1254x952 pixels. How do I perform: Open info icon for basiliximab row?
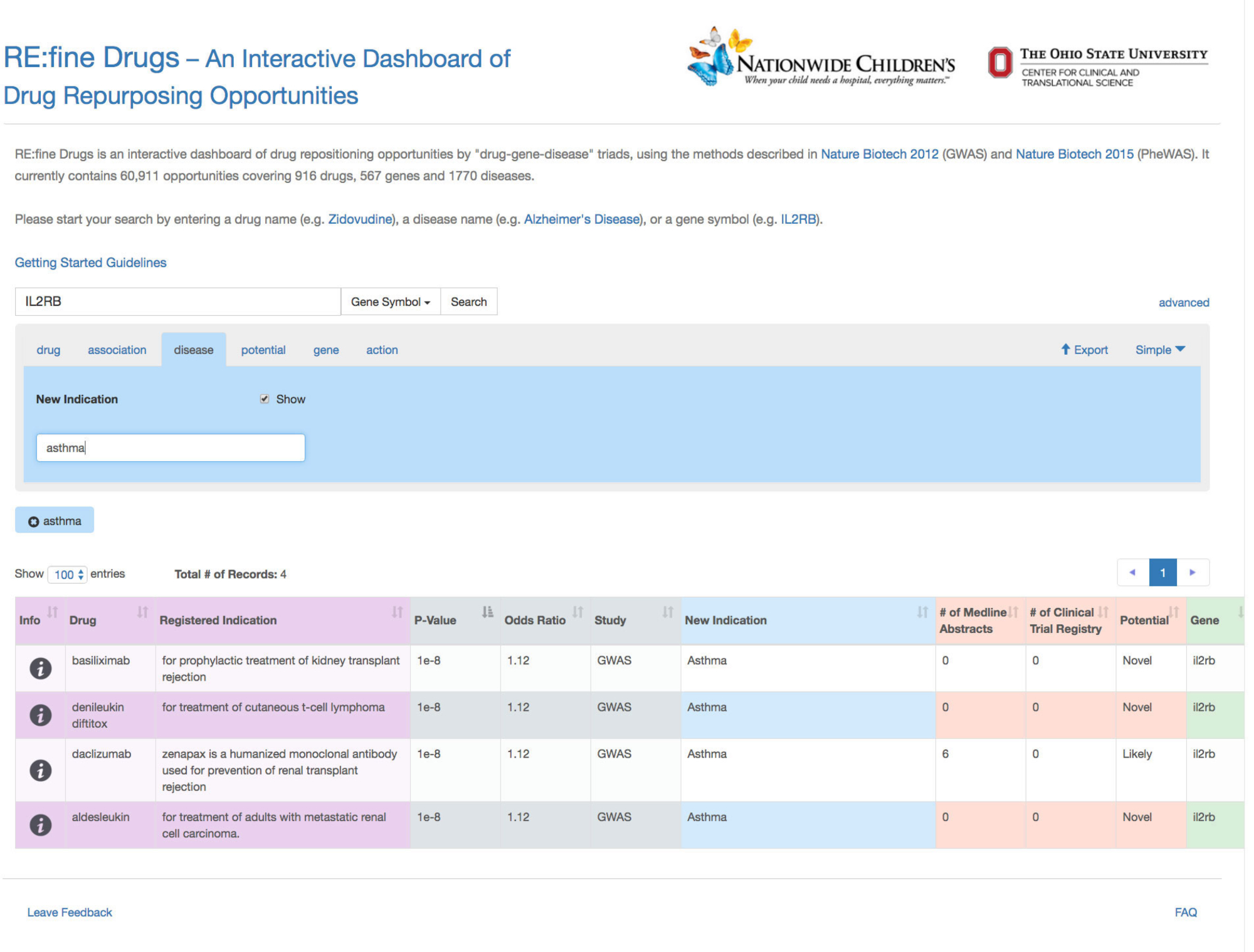click(x=40, y=668)
